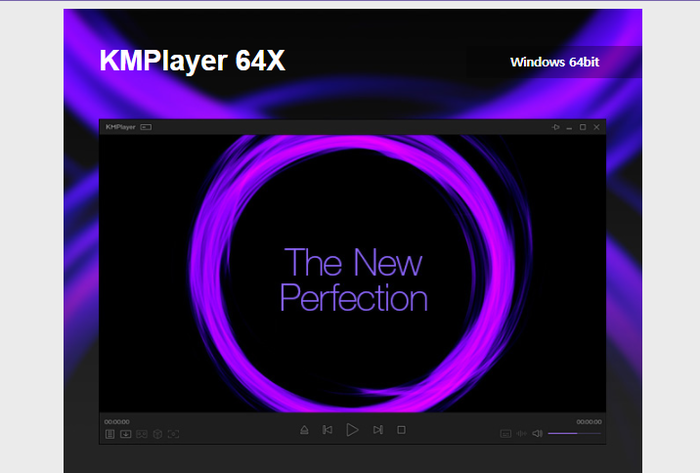The image size is (700, 473).
Task: Skip to the next track
Action: (377, 430)
